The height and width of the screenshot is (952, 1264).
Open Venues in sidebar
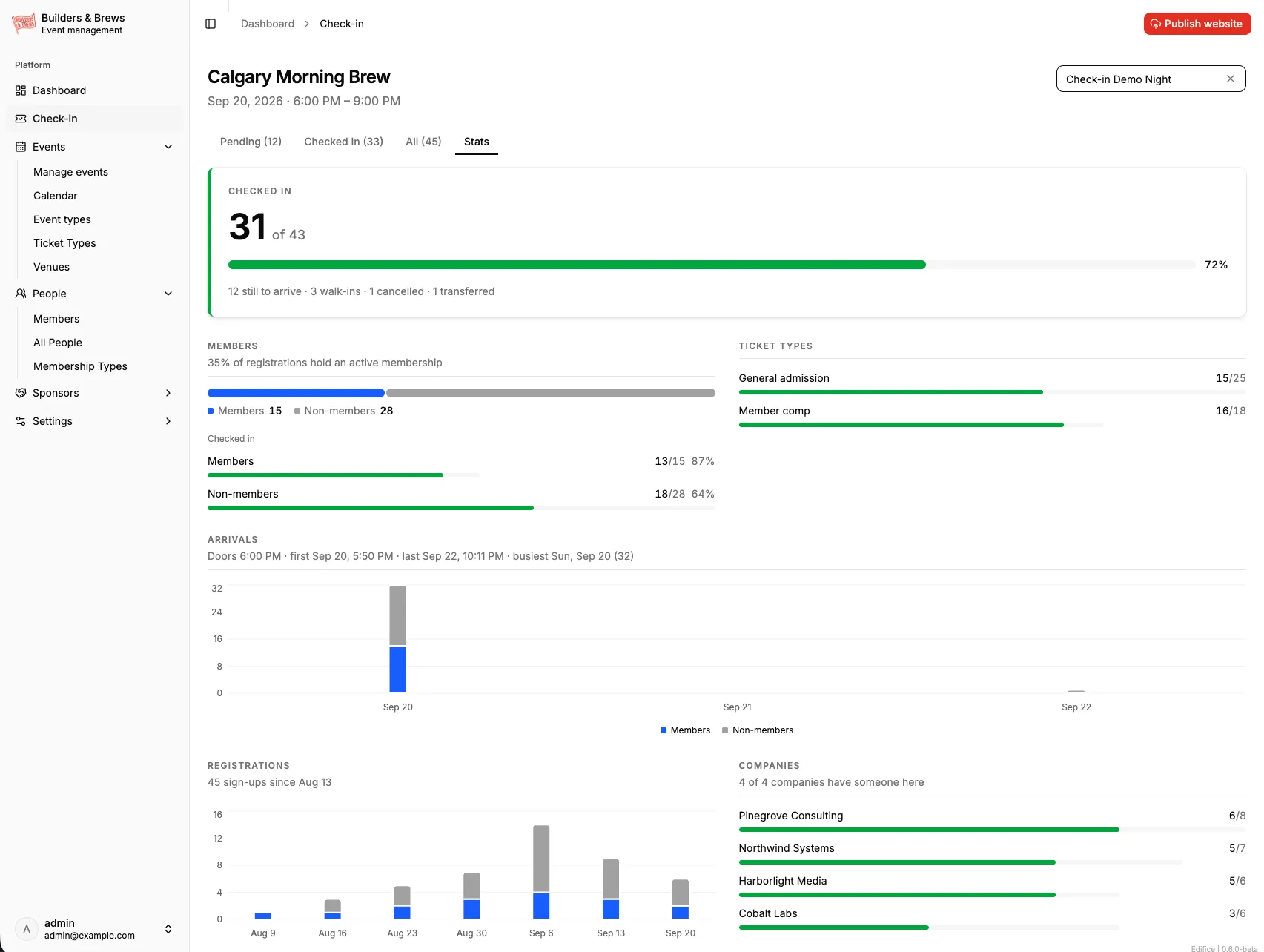coord(51,267)
